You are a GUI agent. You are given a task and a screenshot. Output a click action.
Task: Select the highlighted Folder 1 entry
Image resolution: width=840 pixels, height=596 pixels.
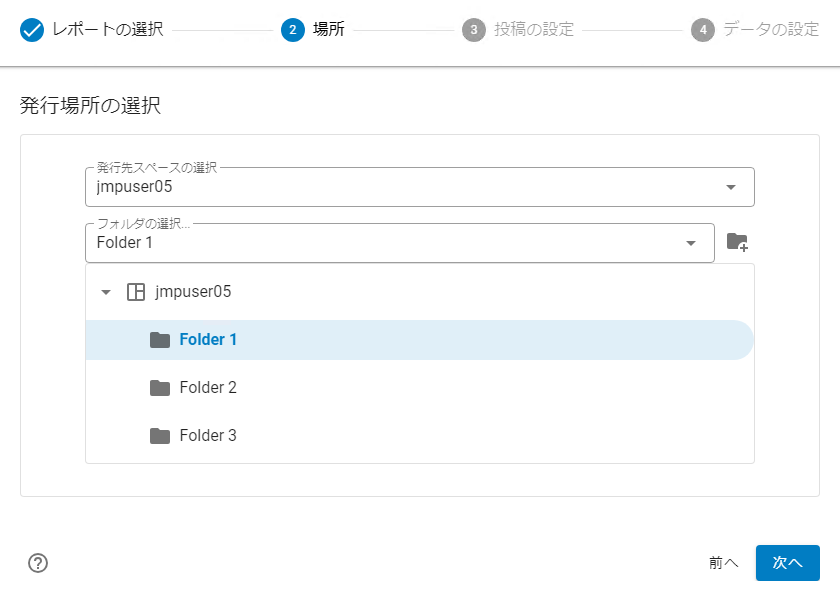pyautogui.click(x=207, y=339)
